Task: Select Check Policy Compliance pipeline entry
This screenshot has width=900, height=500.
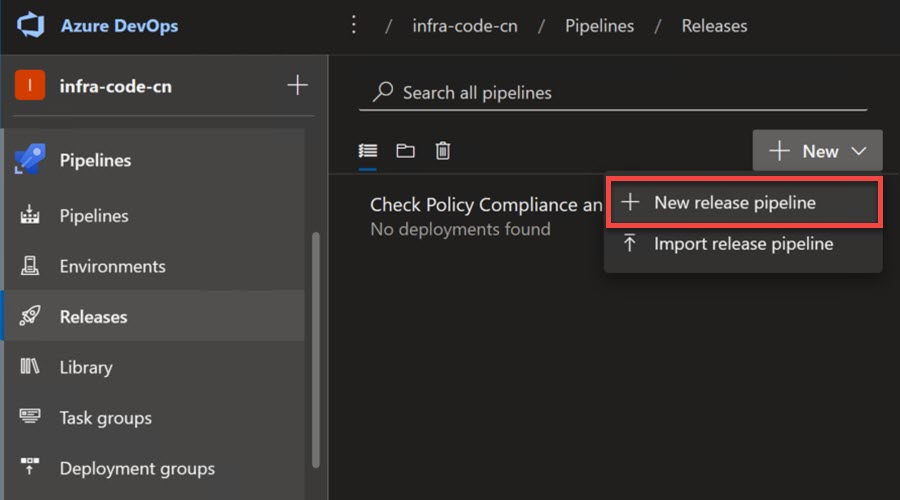Action: (x=486, y=205)
